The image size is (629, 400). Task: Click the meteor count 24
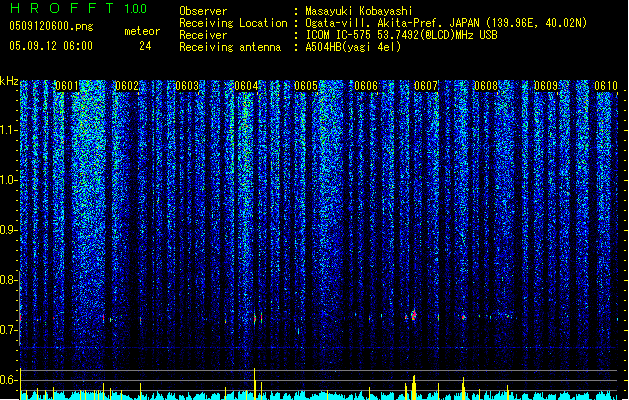145,46
